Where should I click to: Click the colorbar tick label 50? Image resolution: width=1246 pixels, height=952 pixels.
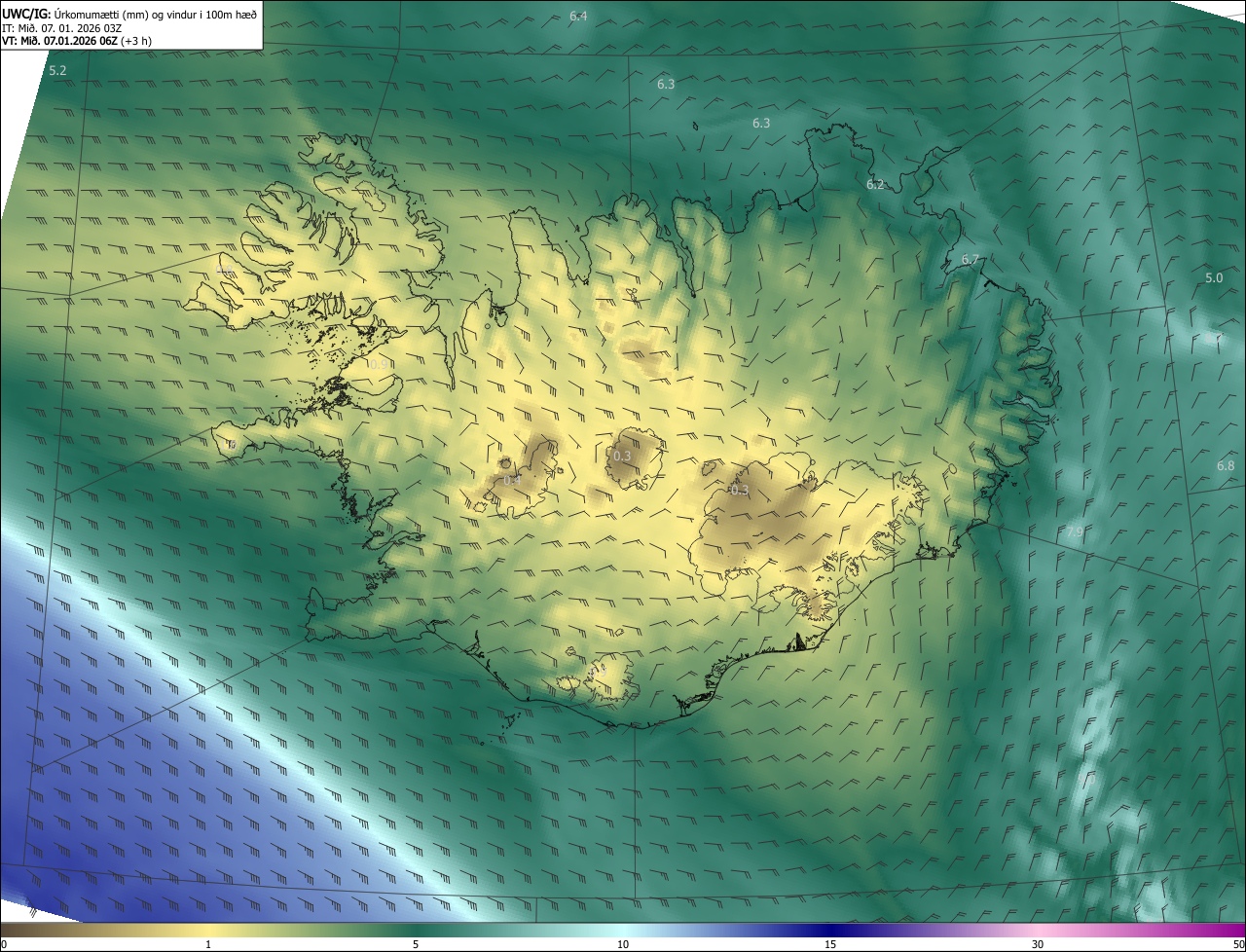click(1238, 944)
